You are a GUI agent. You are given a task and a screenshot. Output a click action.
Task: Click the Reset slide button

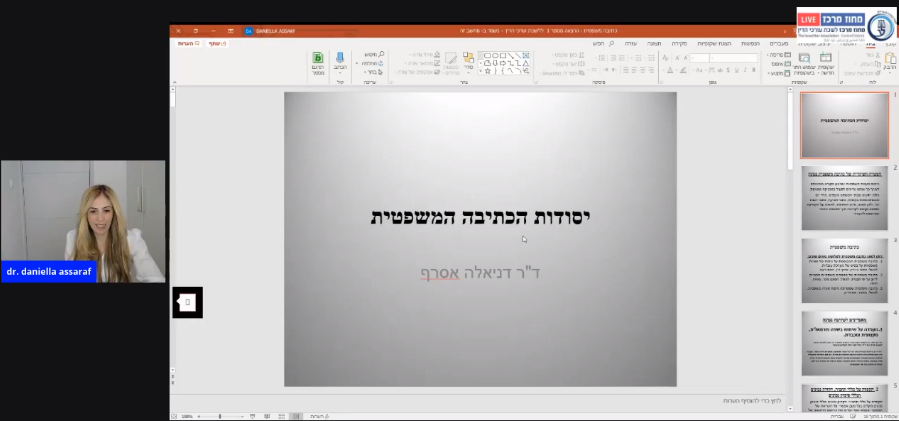point(781,64)
